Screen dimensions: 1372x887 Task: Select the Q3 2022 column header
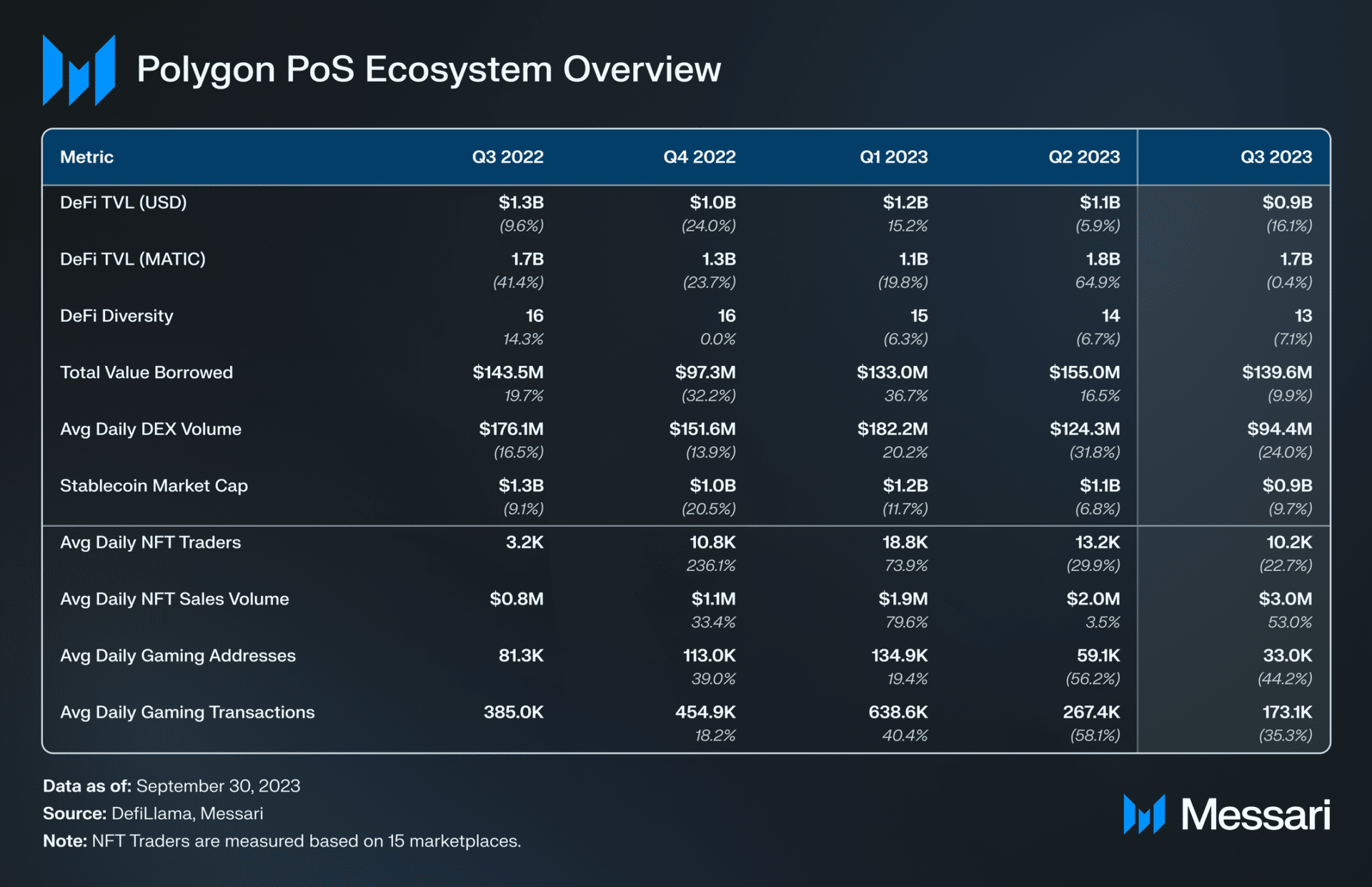(x=507, y=157)
